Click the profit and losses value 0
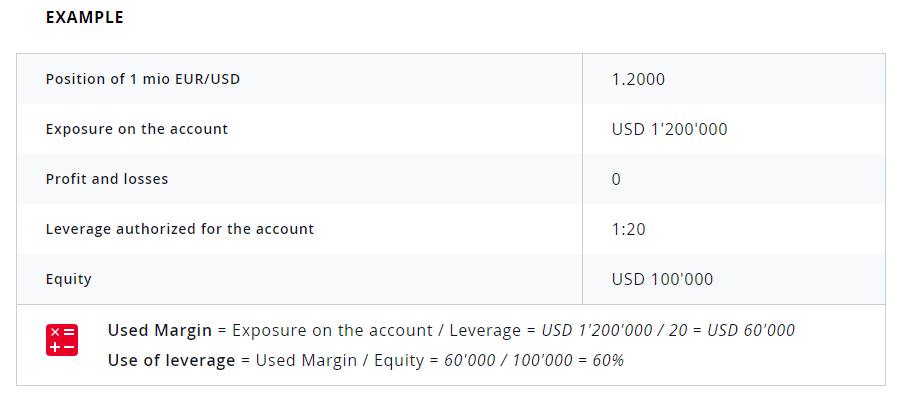 pyautogui.click(x=616, y=179)
